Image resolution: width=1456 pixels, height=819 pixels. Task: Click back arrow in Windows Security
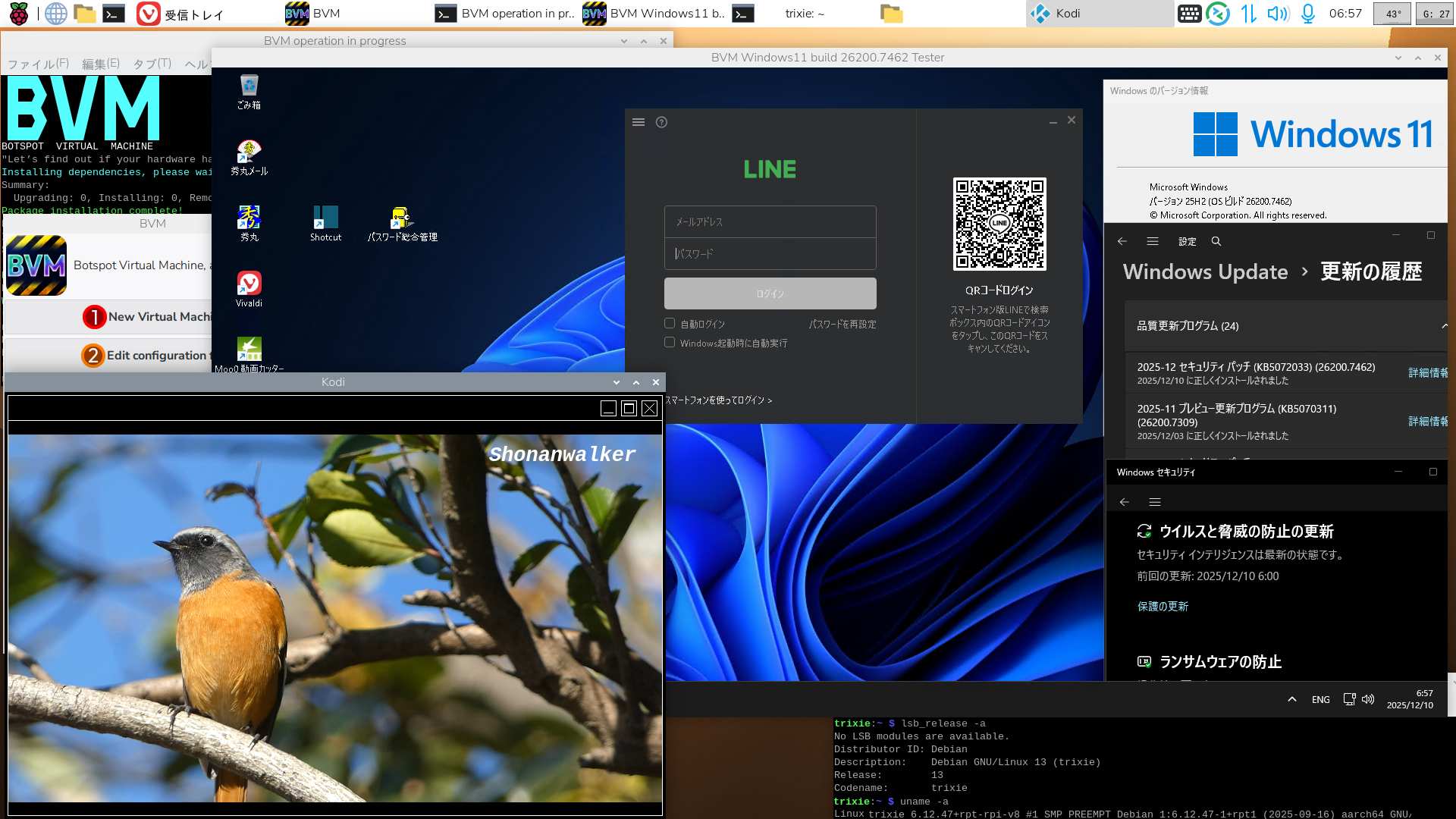(1125, 502)
